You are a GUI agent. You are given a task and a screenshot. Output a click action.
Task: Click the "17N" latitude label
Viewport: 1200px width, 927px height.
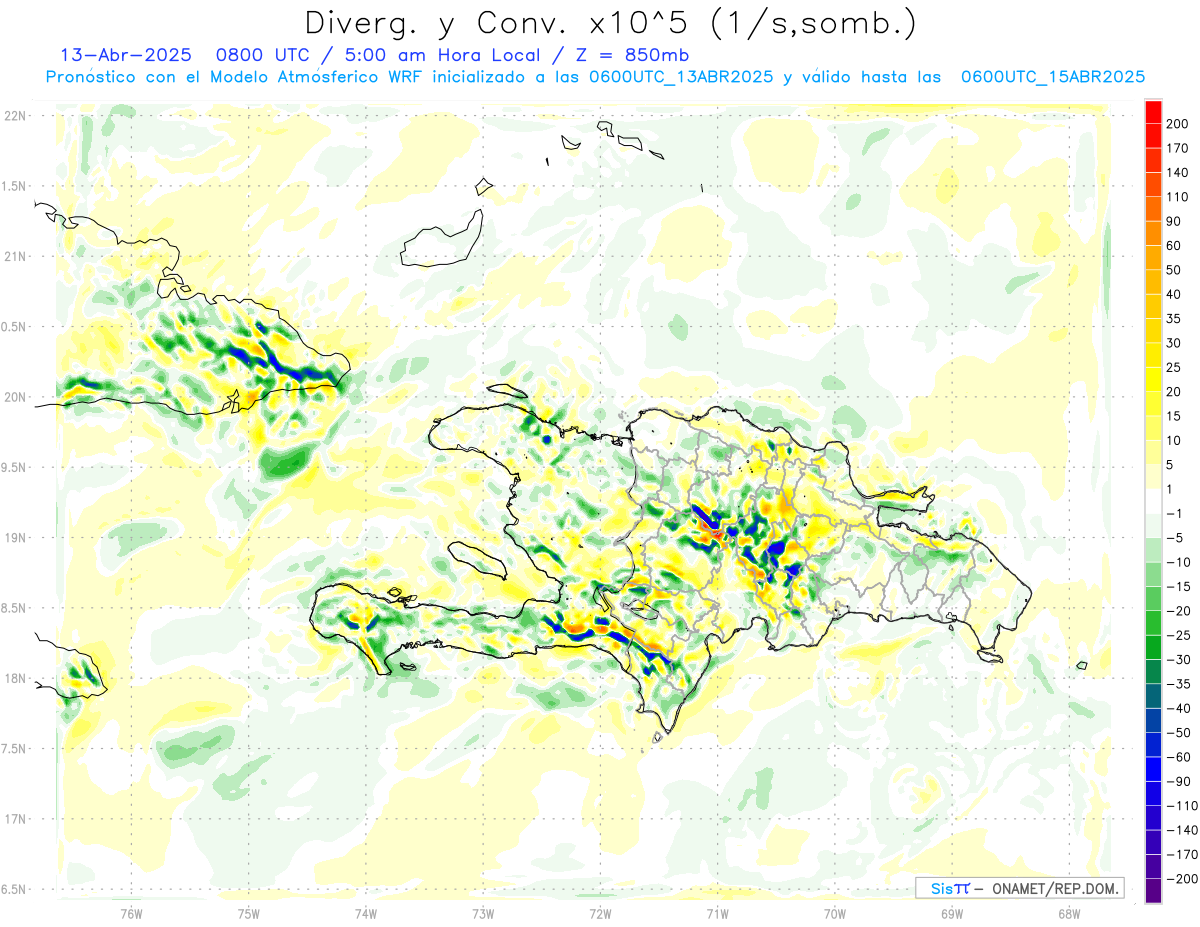[x=15, y=819]
